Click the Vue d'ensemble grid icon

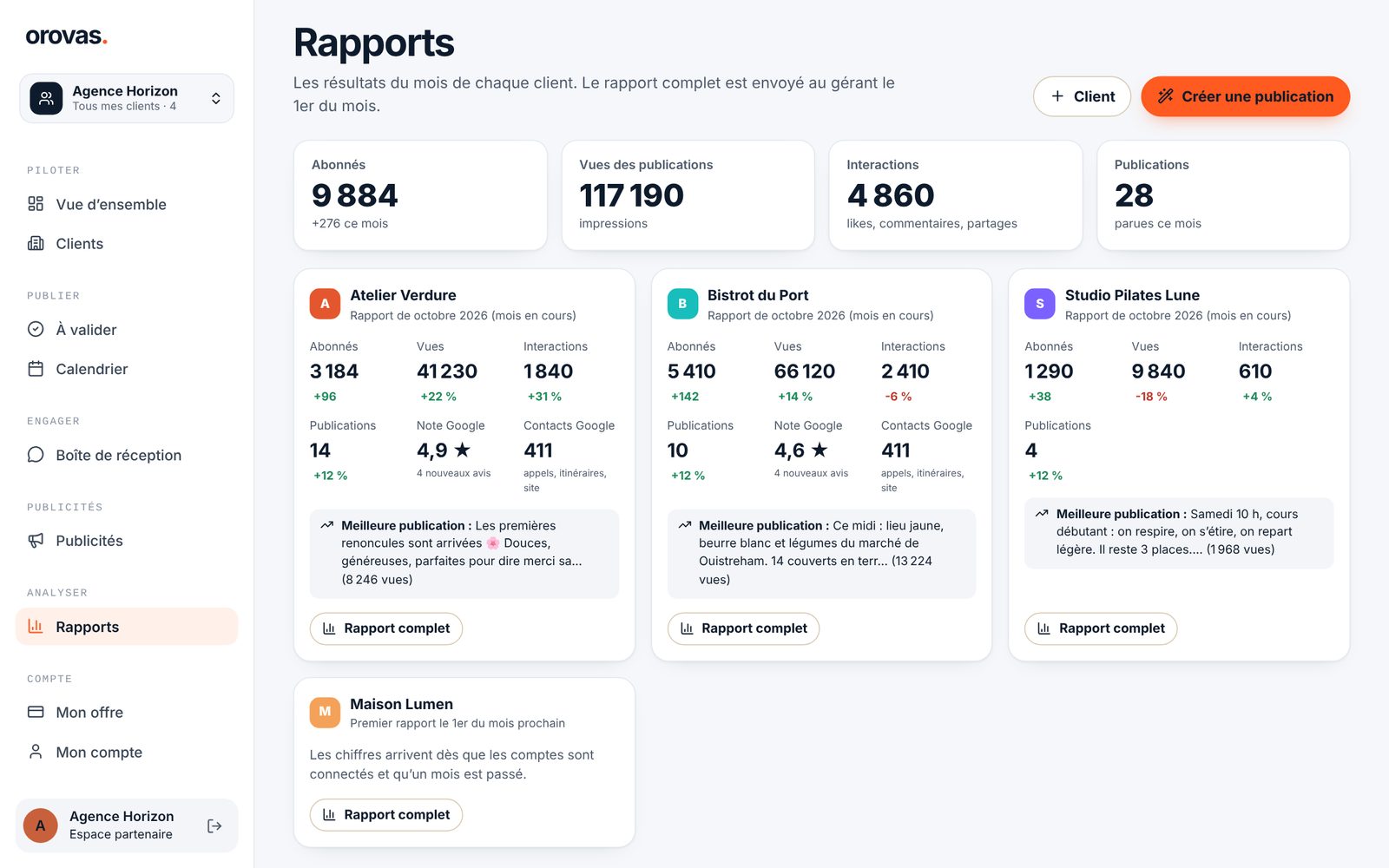click(x=36, y=204)
